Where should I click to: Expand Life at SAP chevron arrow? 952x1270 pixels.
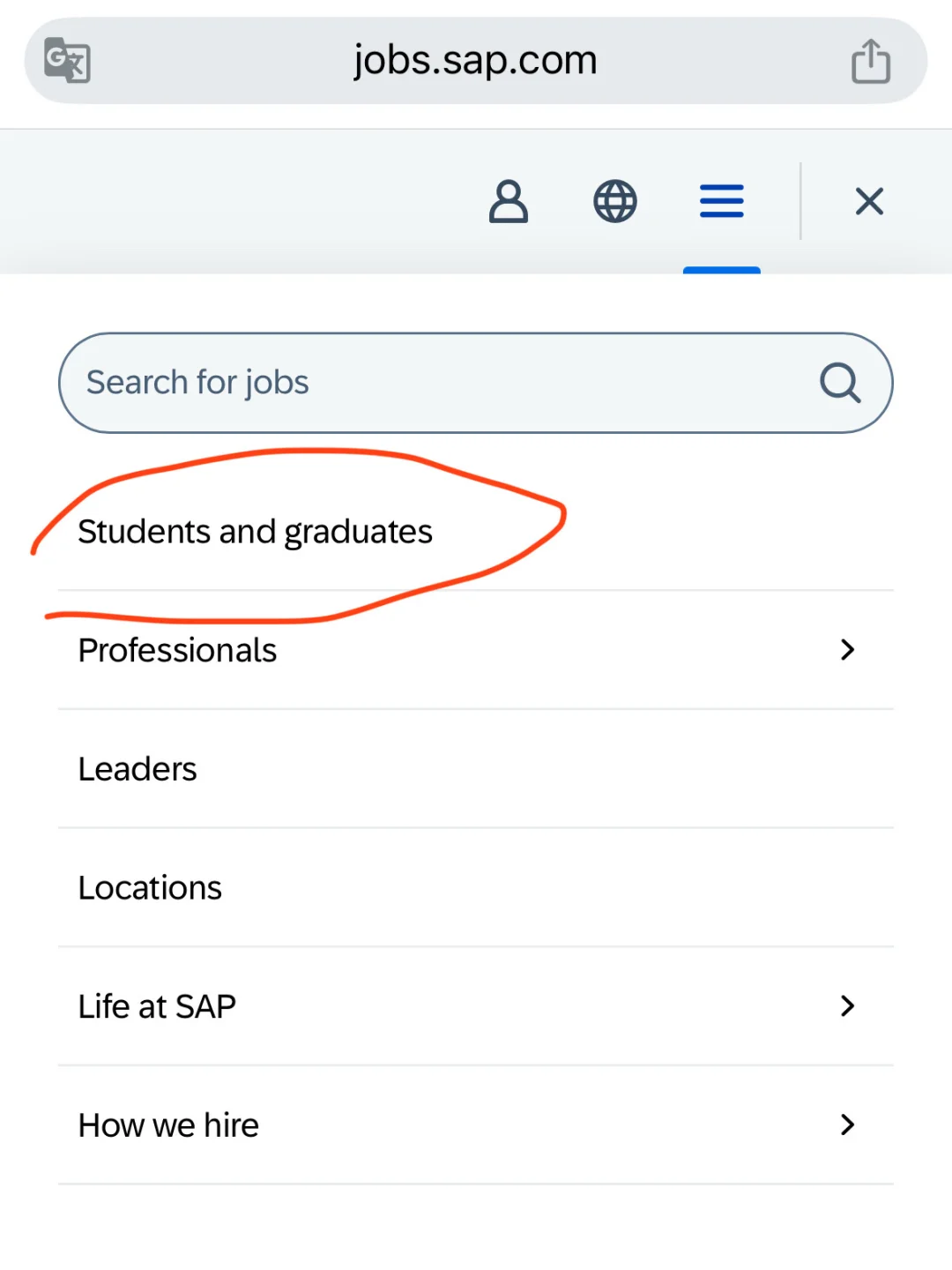click(847, 1006)
